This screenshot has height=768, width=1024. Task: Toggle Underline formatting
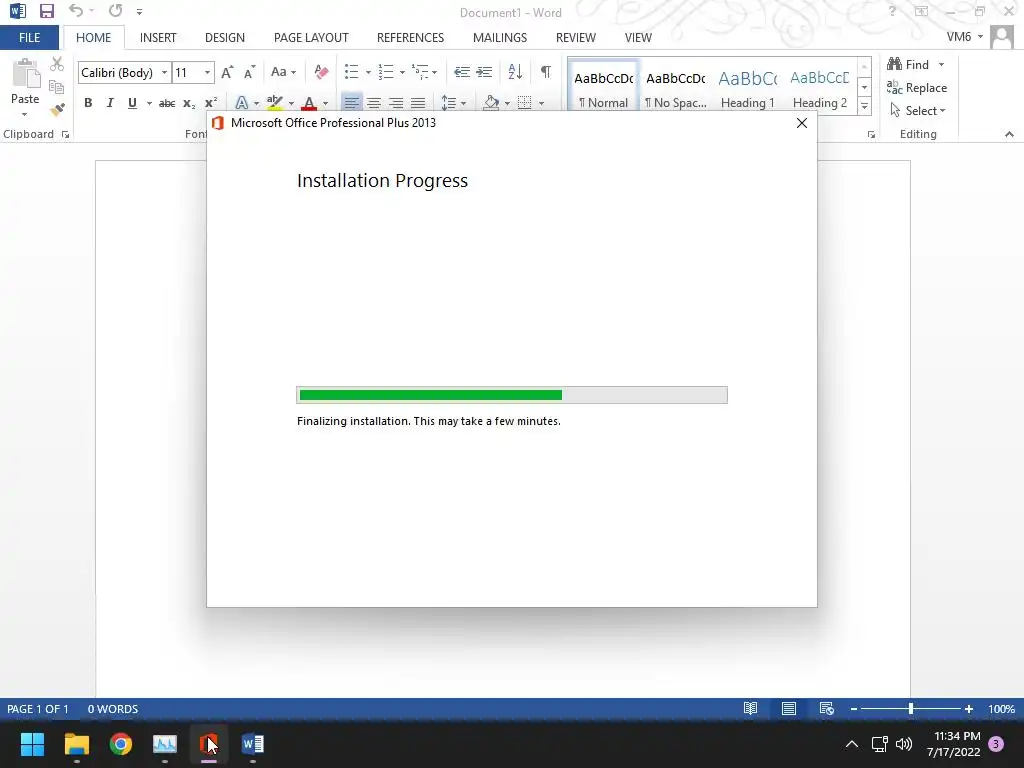(x=132, y=103)
